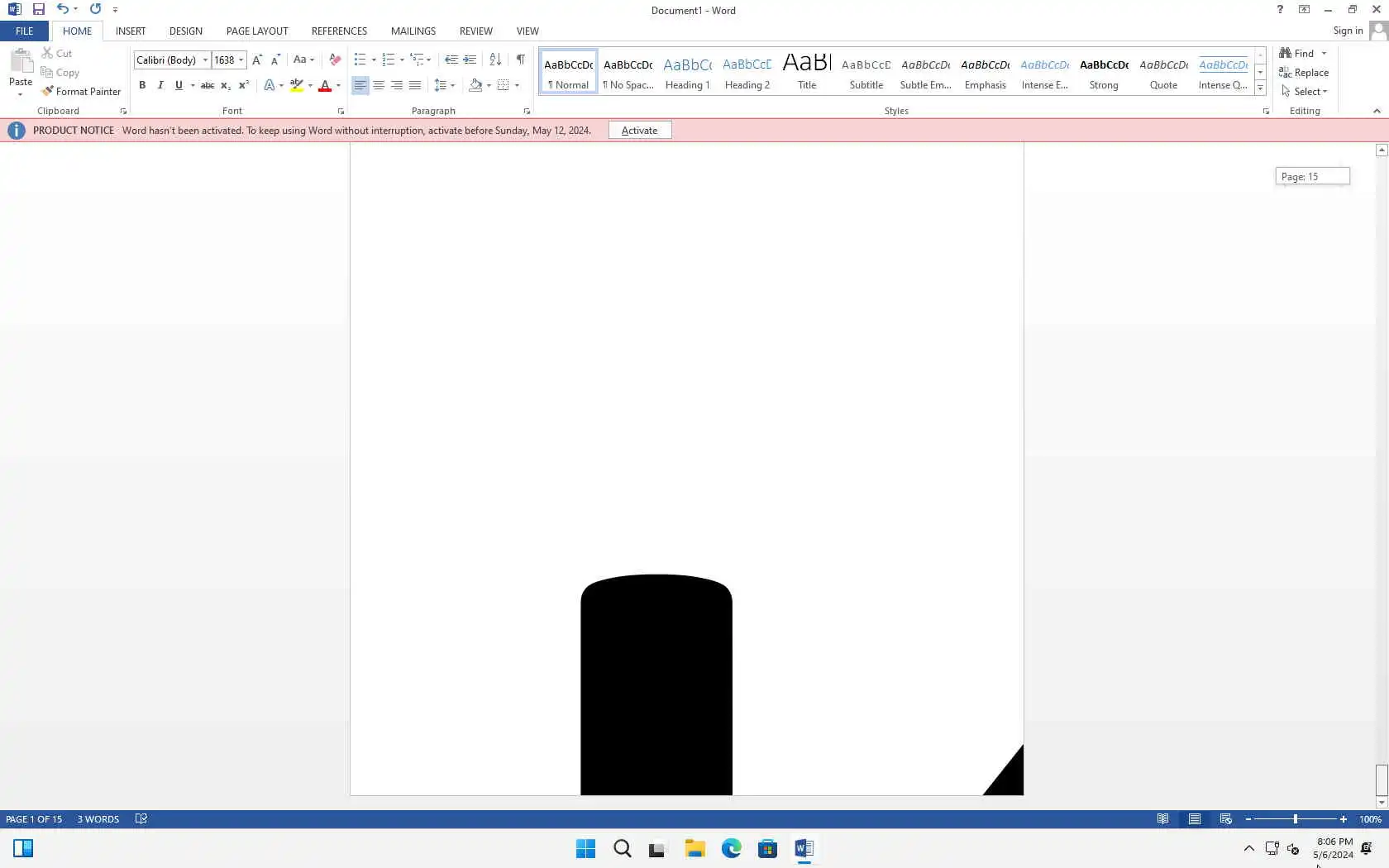Open Line and Paragraph Spacing dropdown
1389x868 pixels.
(444, 85)
